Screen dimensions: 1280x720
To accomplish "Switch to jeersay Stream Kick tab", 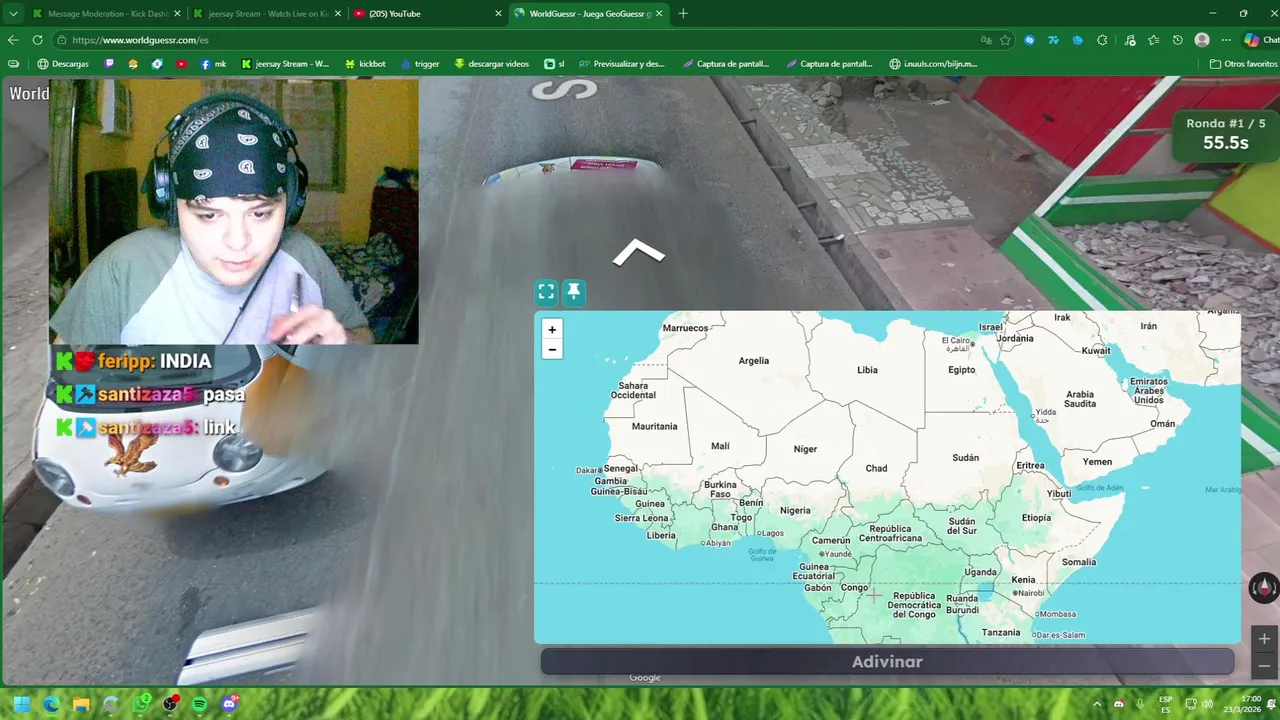I will [x=268, y=14].
